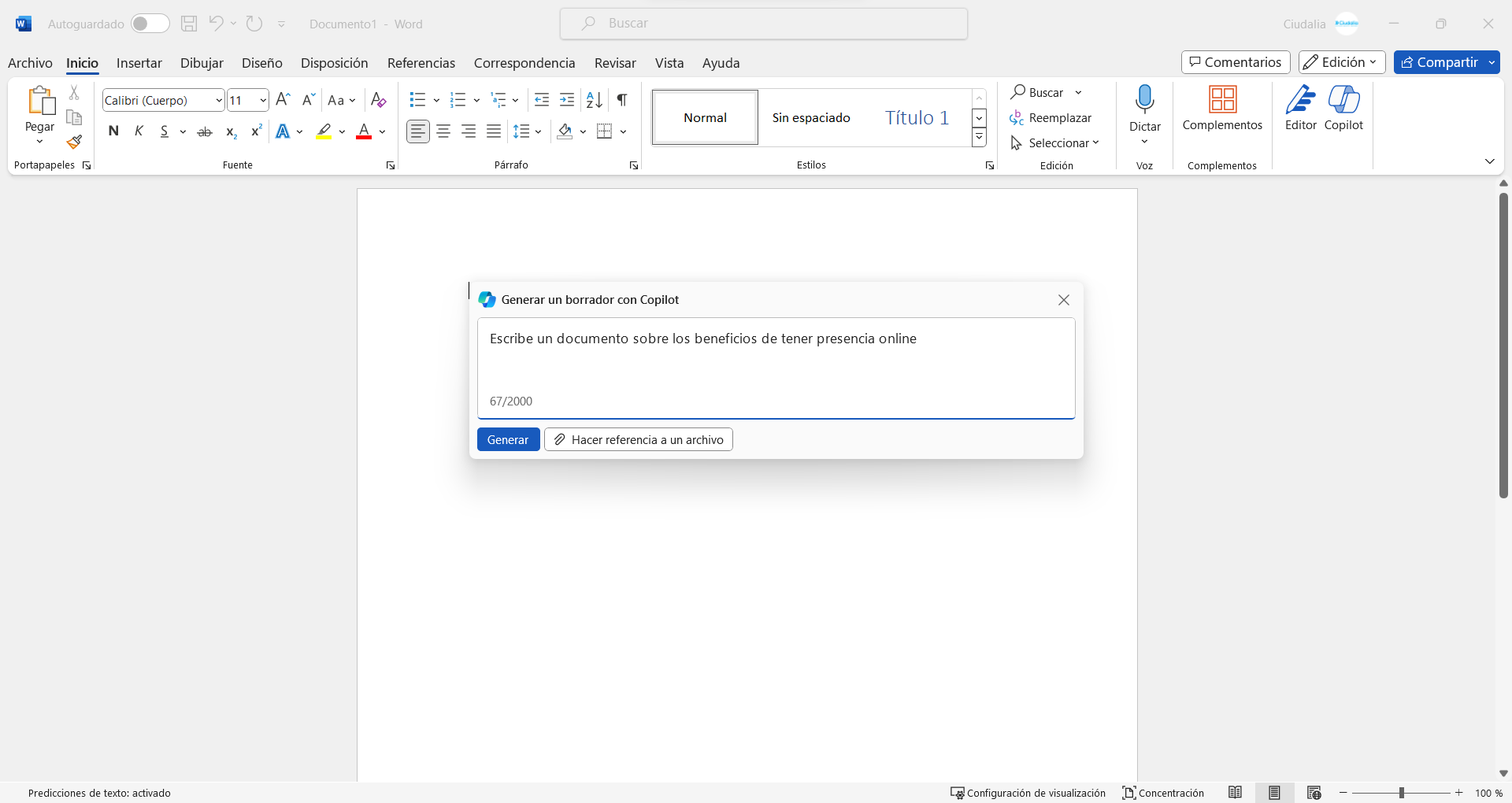Enable Concentración mode in status bar
The width and height of the screenshot is (1512, 803).
click(x=1163, y=793)
